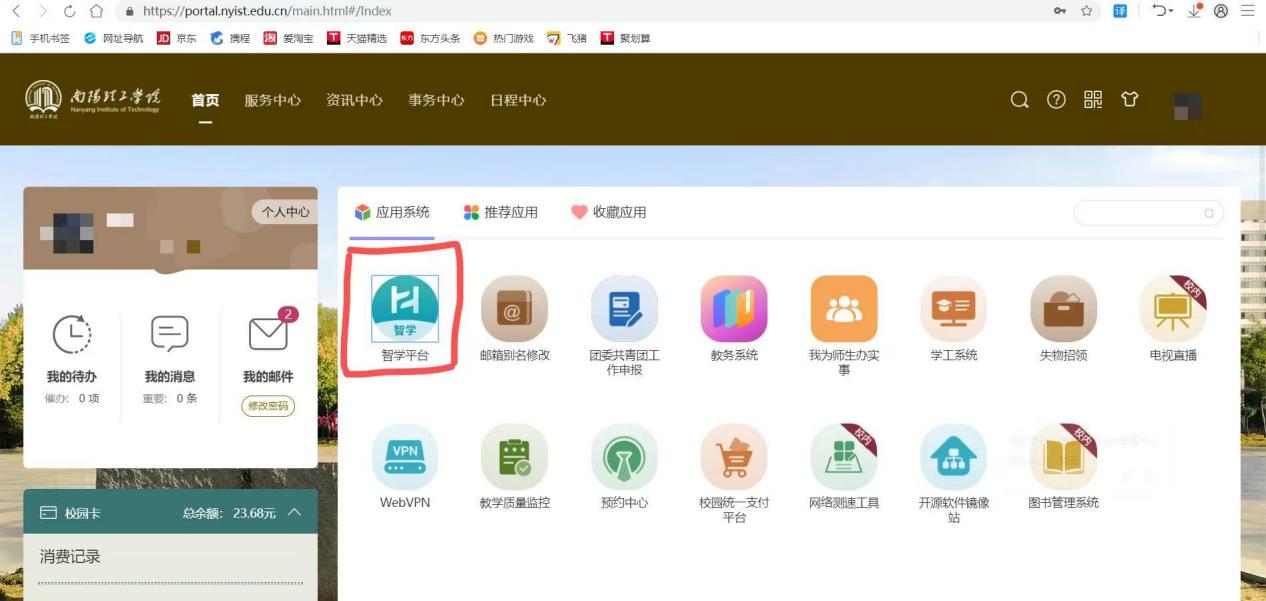Open the 校园统一支付平台 shopping cart icon
This screenshot has height=601, width=1266.
click(734, 457)
